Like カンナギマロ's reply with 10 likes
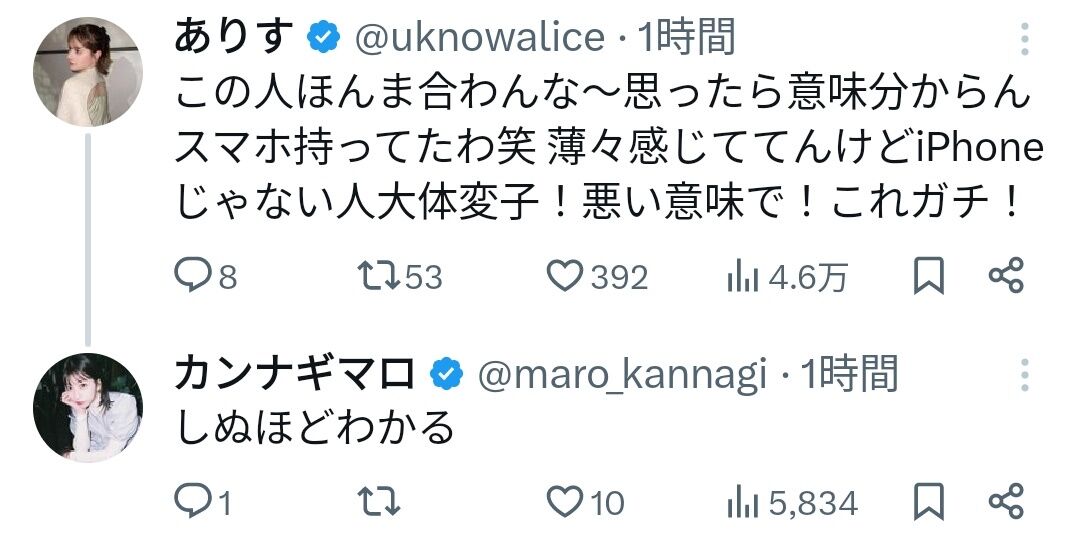 pos(567,501)
